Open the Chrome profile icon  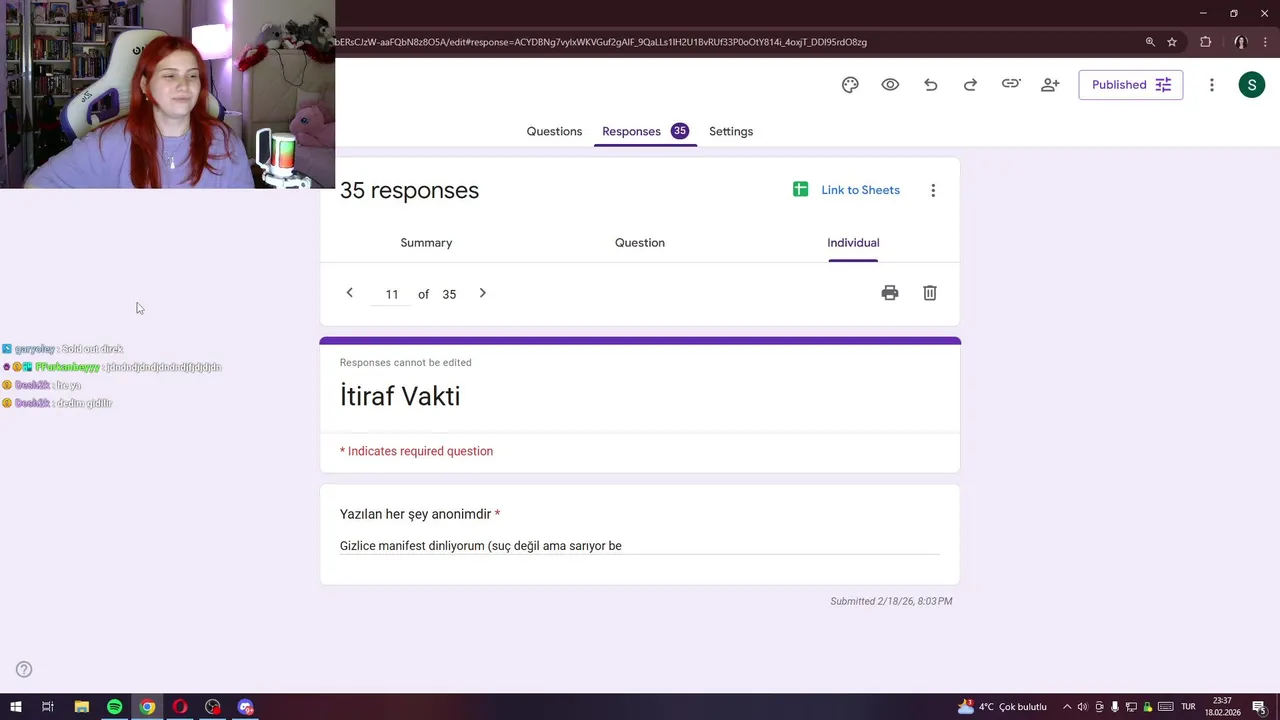tap(1240, 42)
